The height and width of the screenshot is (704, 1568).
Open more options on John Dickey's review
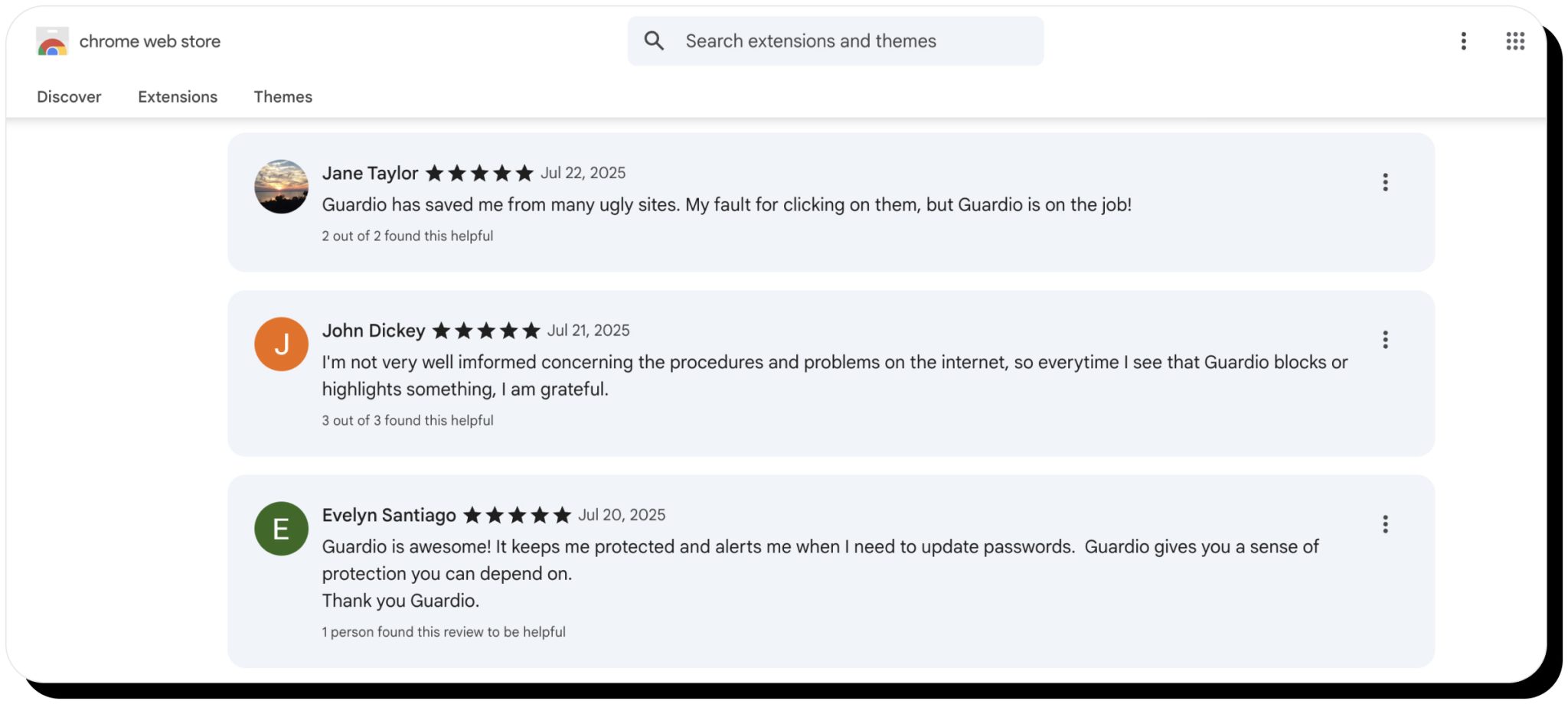point(1385,340)
